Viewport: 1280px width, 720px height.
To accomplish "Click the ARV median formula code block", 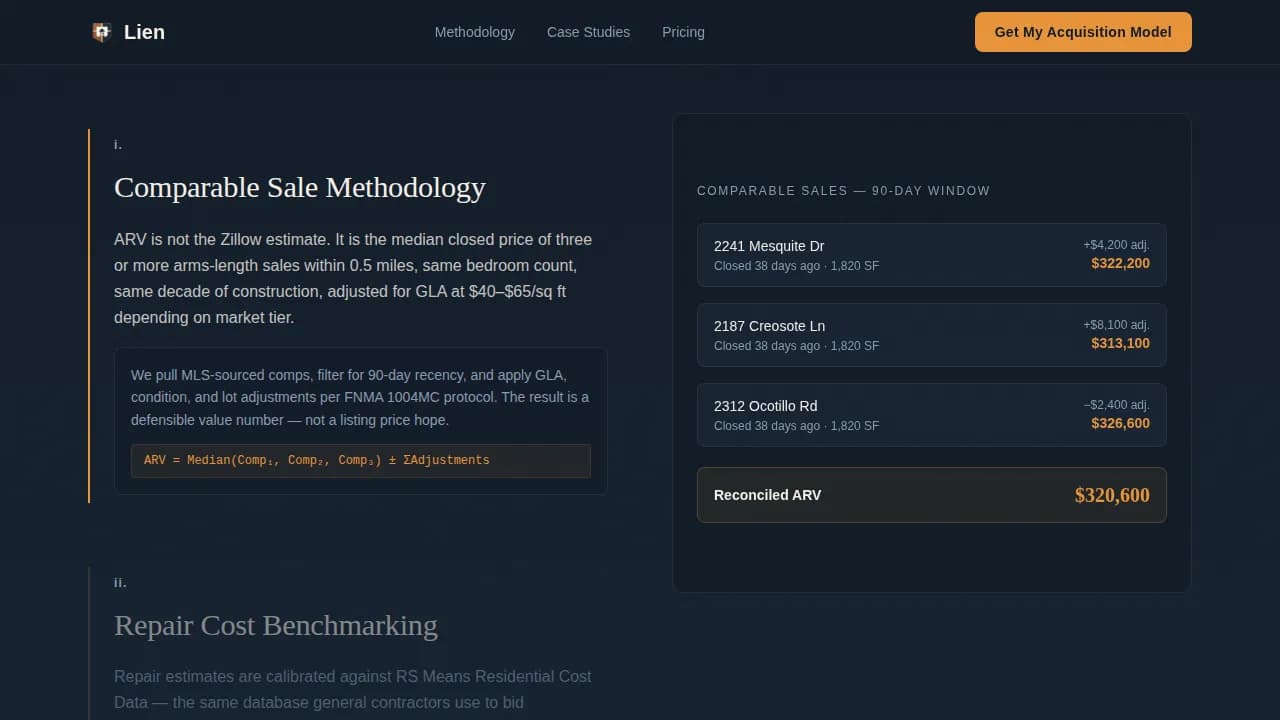I will (x=361, y=461).
